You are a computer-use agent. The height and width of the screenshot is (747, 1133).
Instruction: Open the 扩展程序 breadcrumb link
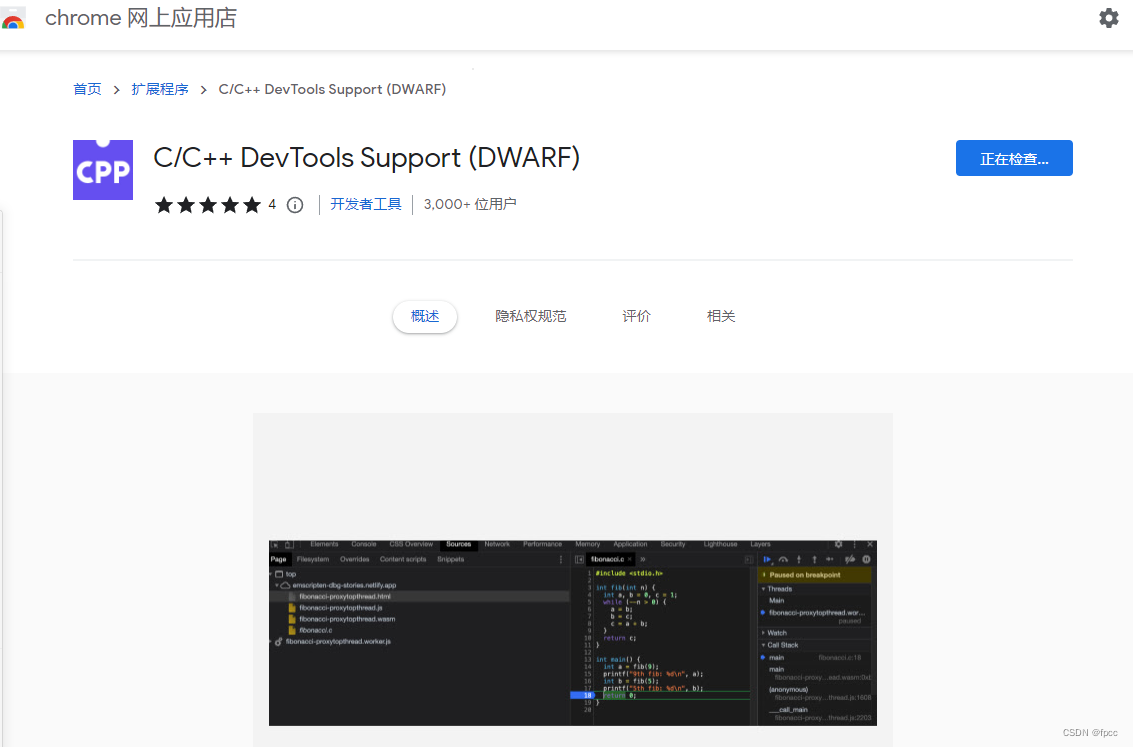[x=160, y=89]
